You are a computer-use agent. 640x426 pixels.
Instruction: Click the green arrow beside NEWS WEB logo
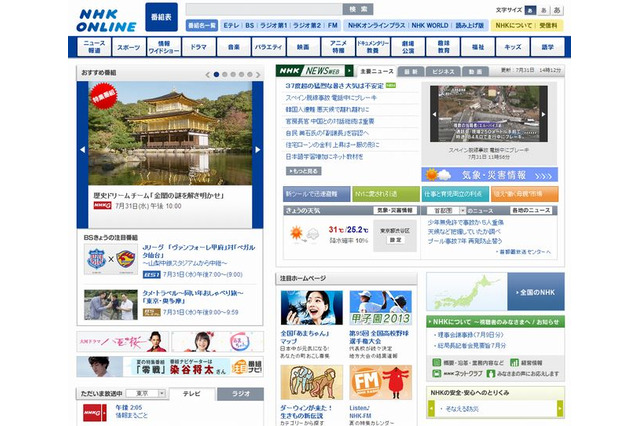349,71
